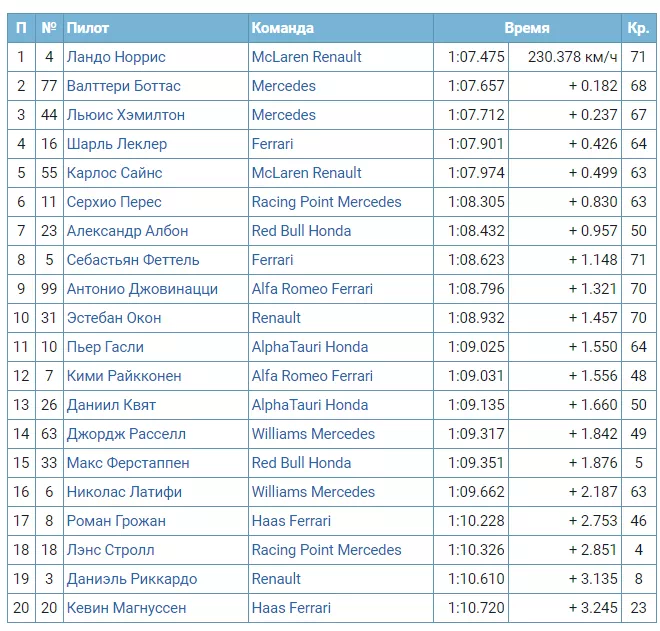Open Mercedes team link in Боттас row
Image resolution: width=660 pixels, height=631 pixels.
click(284, 86)
